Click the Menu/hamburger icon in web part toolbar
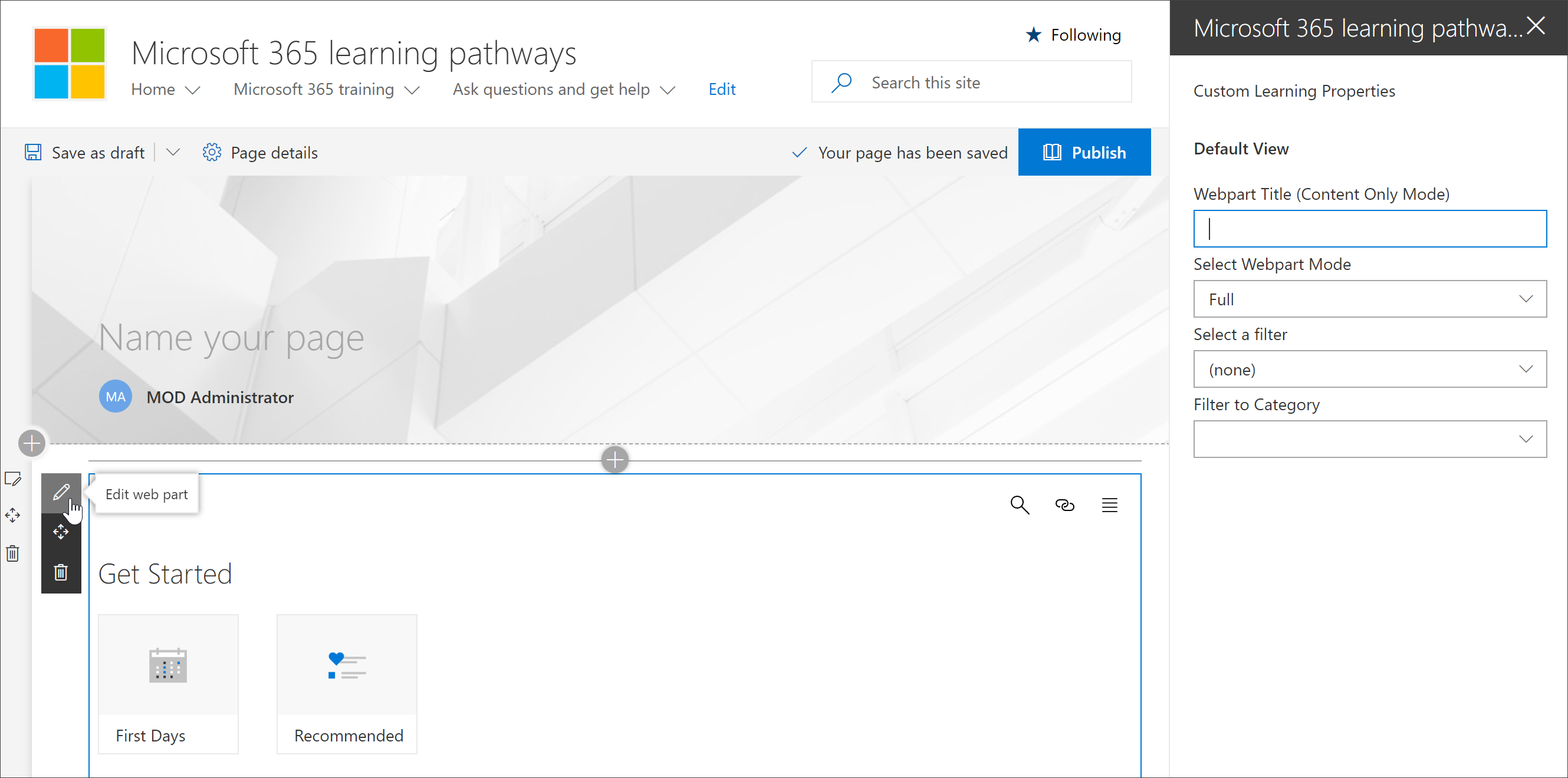Viewport: 1568px width, 778px height. [1109, 504]
